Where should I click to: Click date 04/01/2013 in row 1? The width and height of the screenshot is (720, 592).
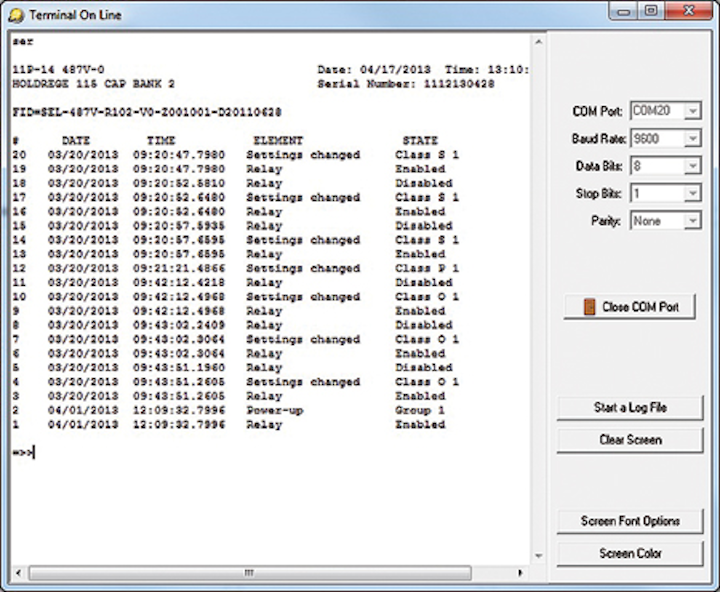[83, 425]
